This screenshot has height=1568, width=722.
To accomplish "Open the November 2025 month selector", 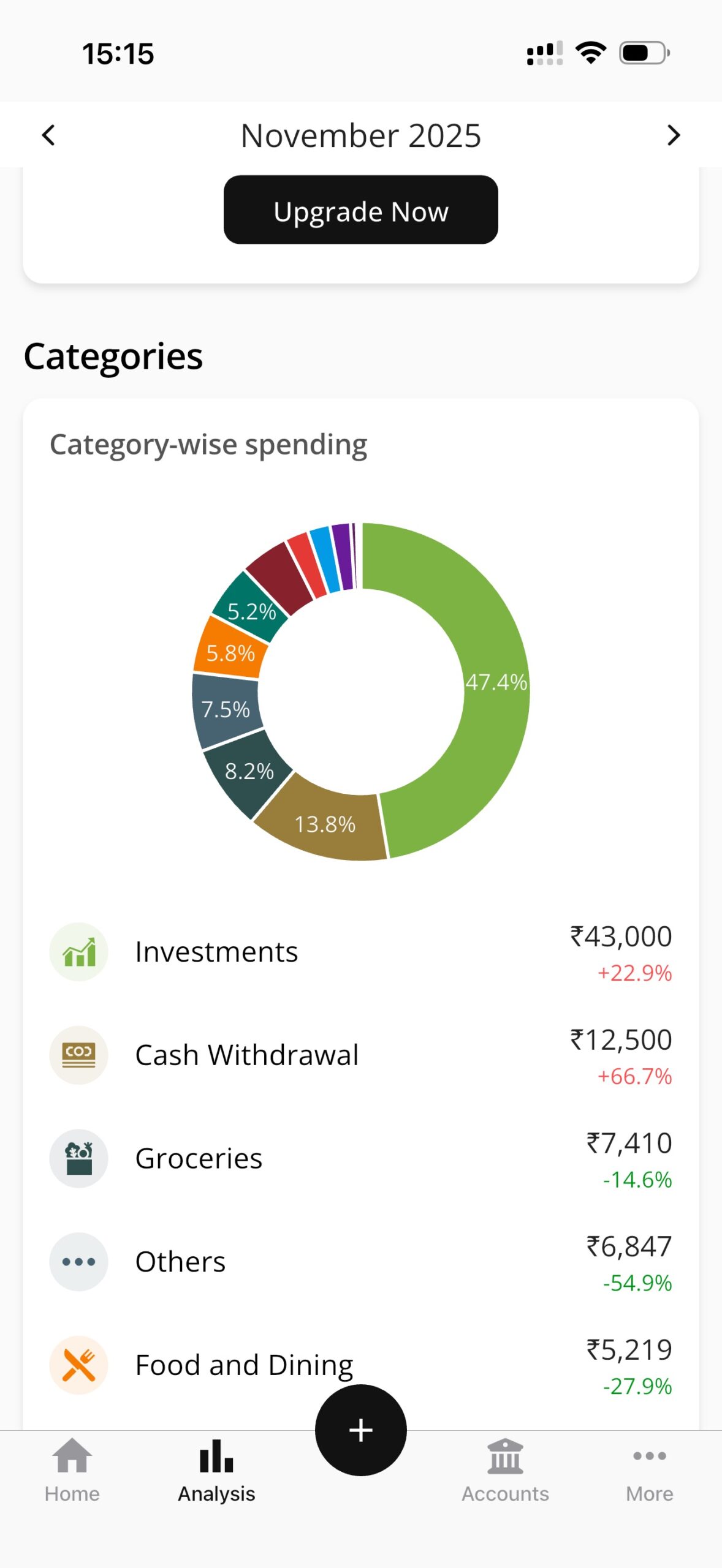I will (360, 135).
